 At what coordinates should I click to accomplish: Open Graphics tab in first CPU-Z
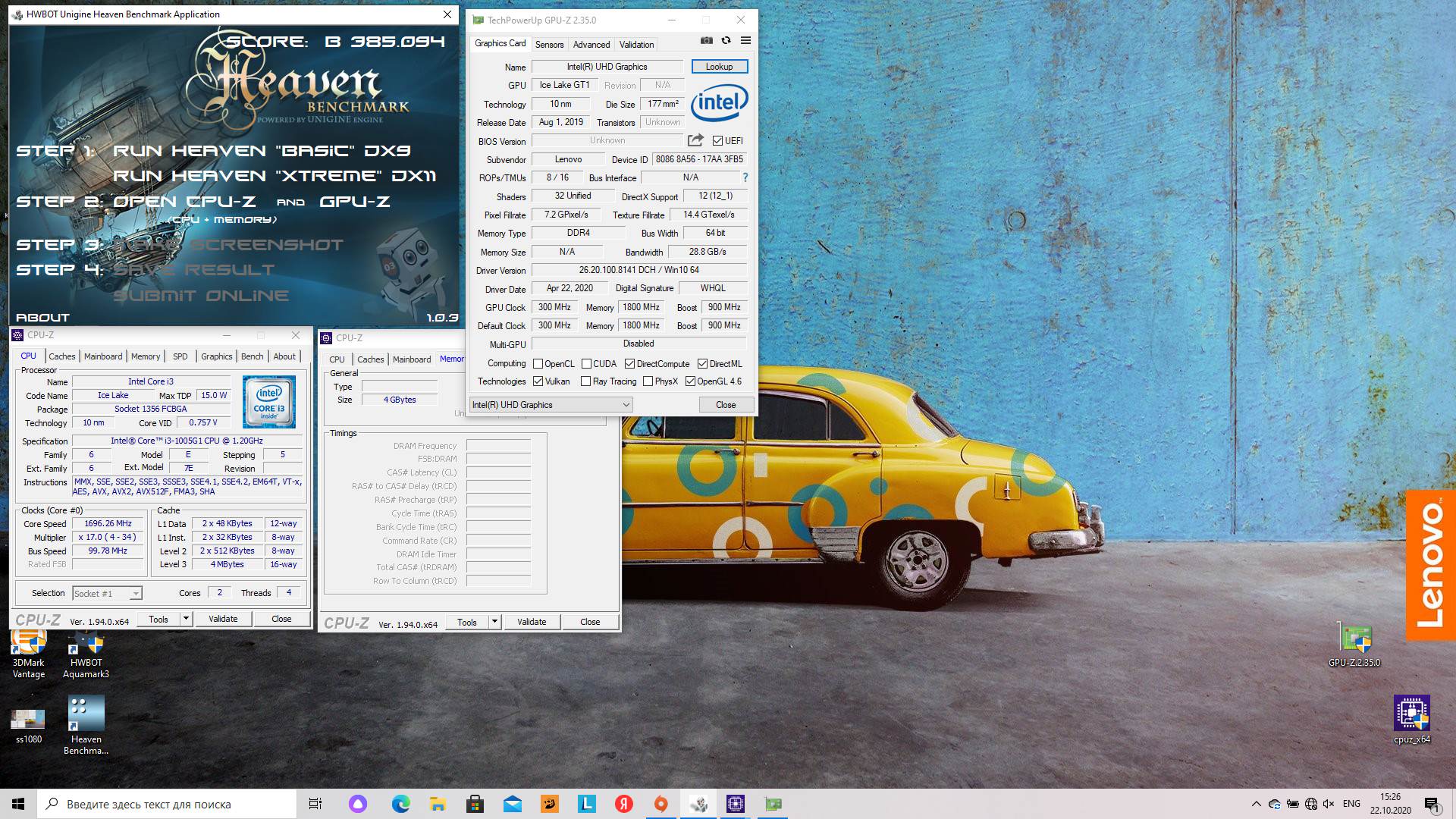point(216,356)
